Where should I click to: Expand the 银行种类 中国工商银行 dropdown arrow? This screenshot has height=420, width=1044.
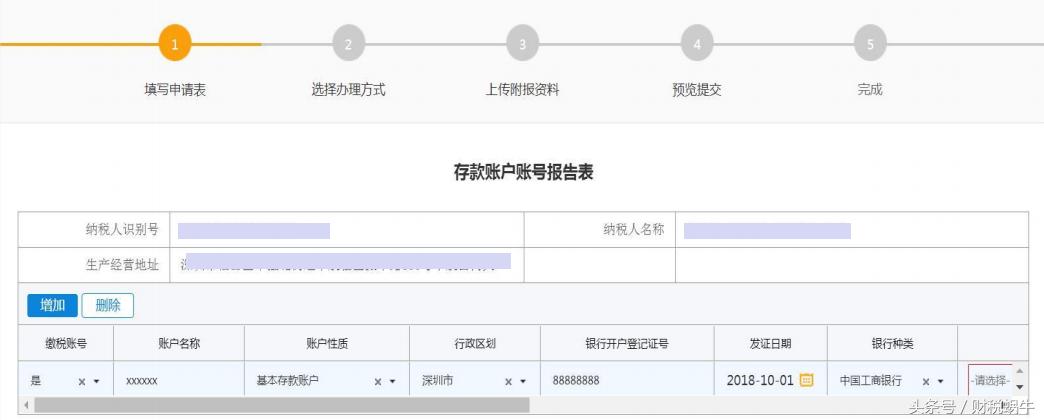[x=940, y=381]
